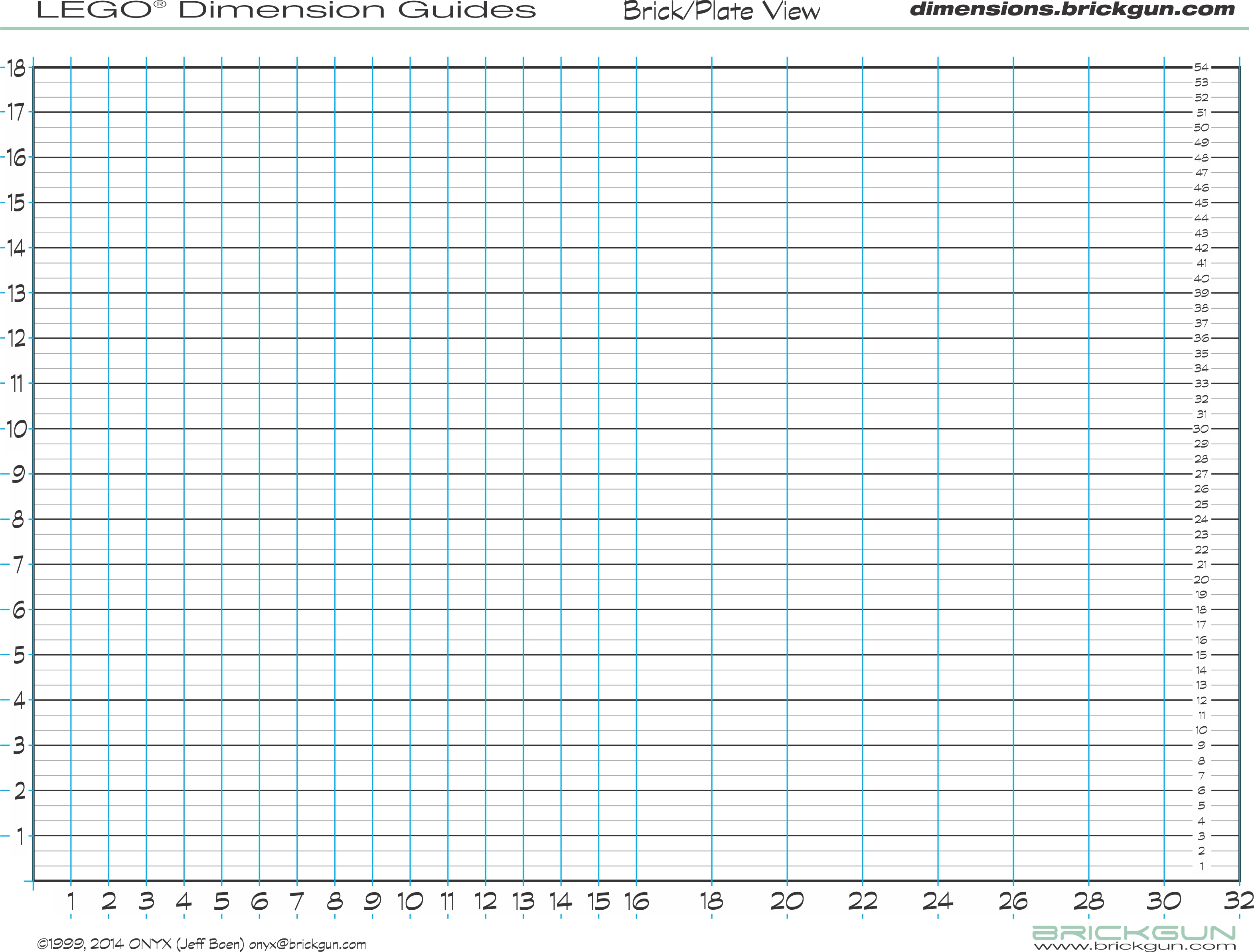
Task: Select bottom-axis stud number 22
Action: [x=862, y=901]
